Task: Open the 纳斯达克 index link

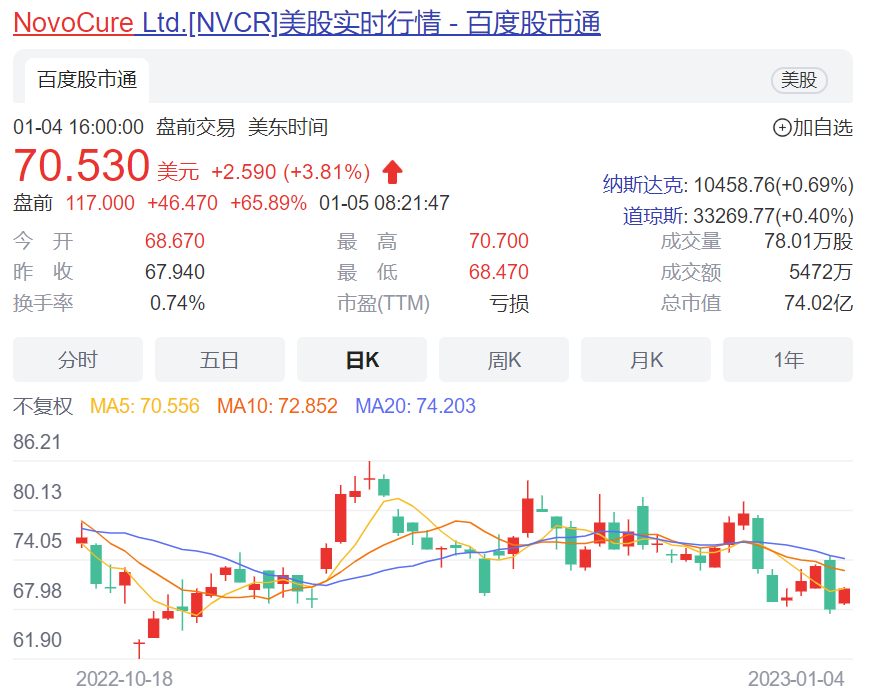Action: coord(643,185)
